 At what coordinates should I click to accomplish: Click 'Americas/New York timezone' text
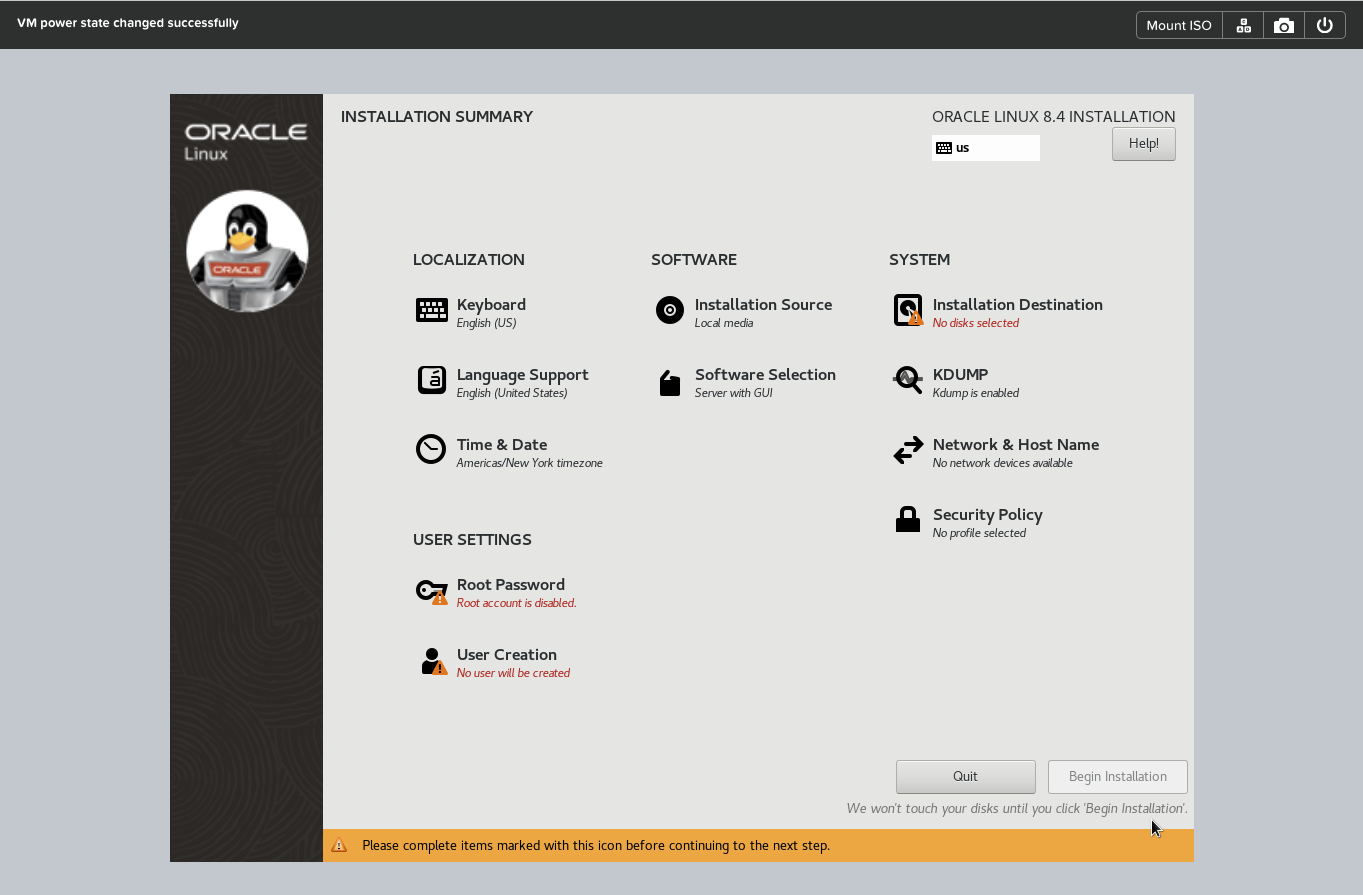(530, 463)
